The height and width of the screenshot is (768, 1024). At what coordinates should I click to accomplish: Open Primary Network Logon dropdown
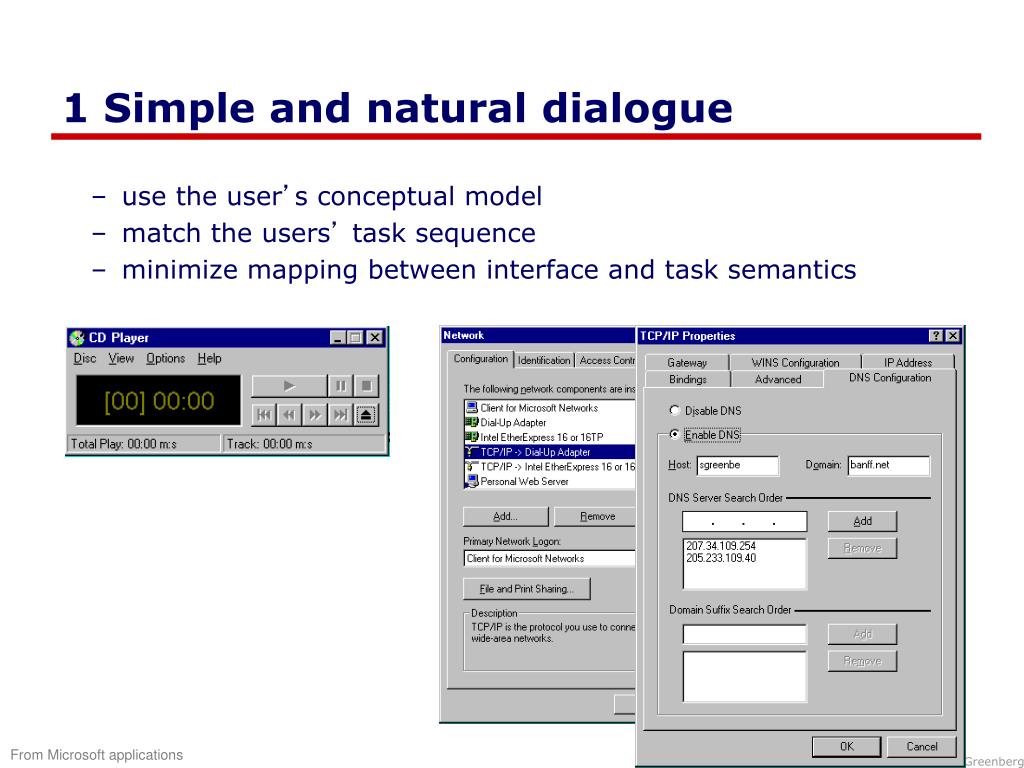[550, 558]
